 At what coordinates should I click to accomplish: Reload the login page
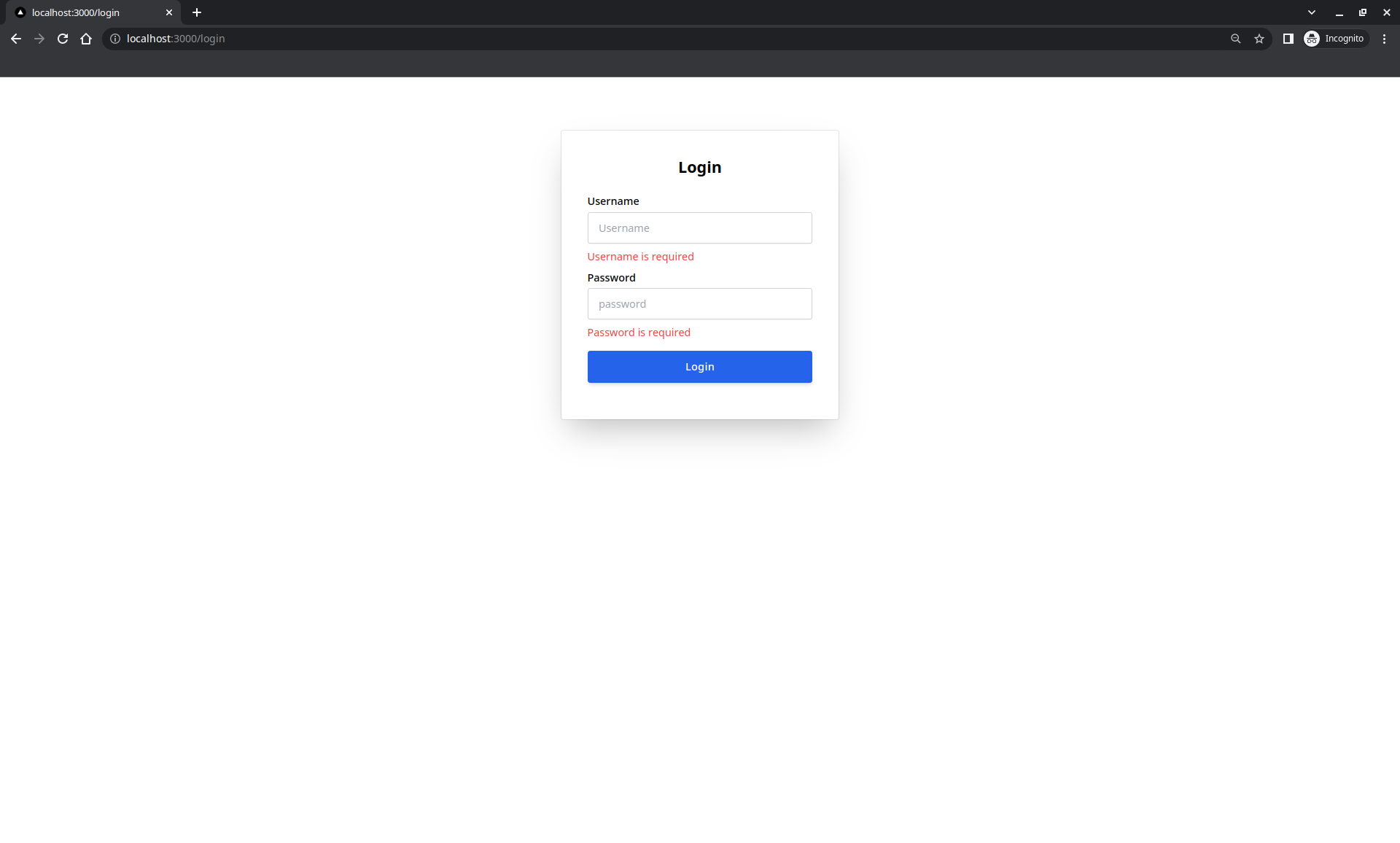click(63, 39)
